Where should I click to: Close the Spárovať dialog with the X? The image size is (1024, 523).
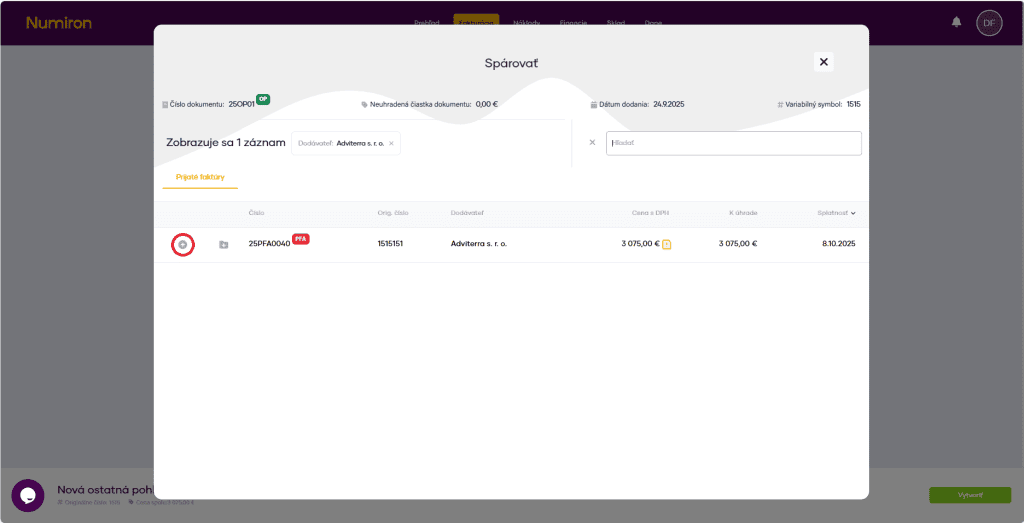(824, 62)
